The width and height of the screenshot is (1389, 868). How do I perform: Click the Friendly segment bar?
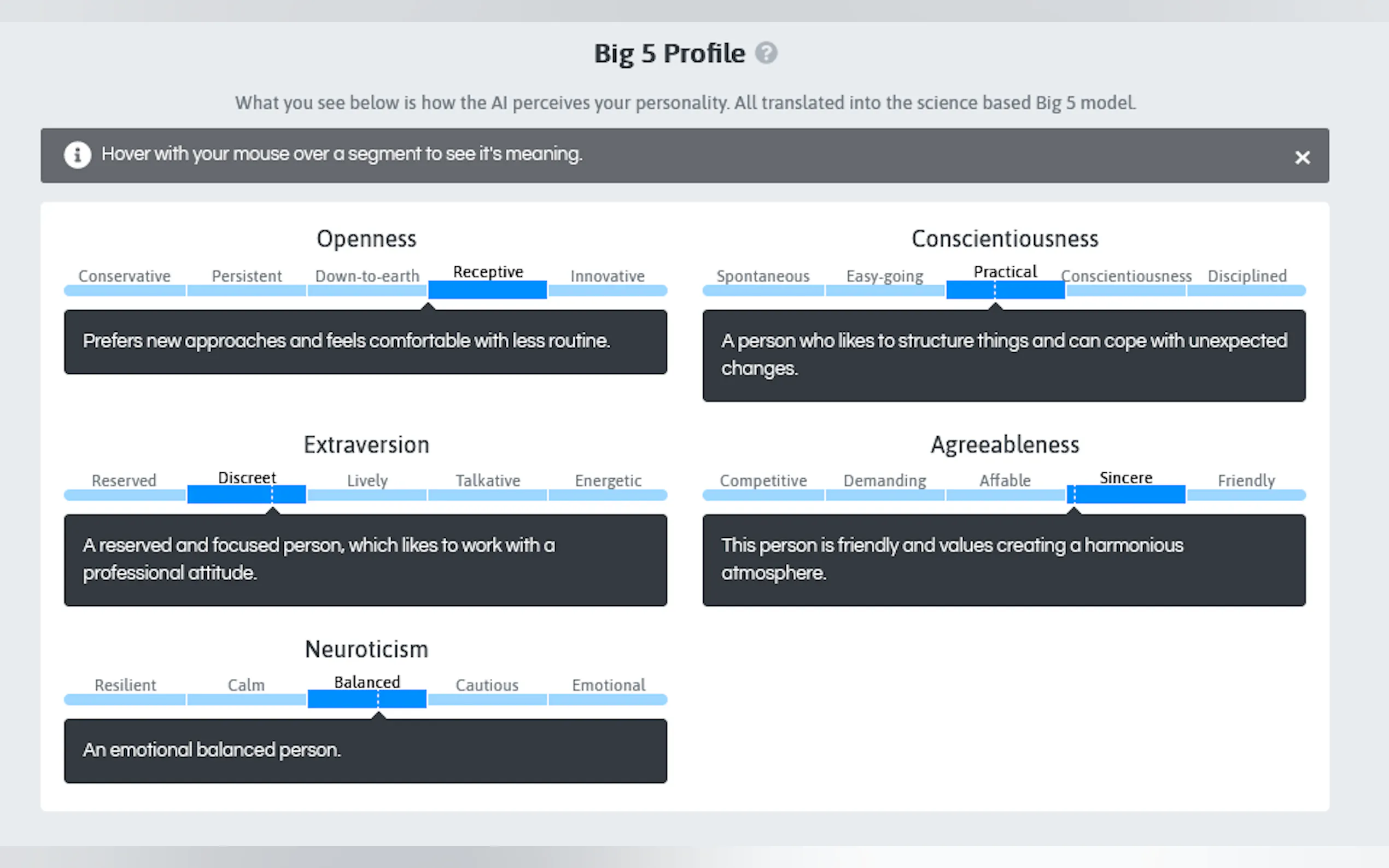coord(1246,495)
